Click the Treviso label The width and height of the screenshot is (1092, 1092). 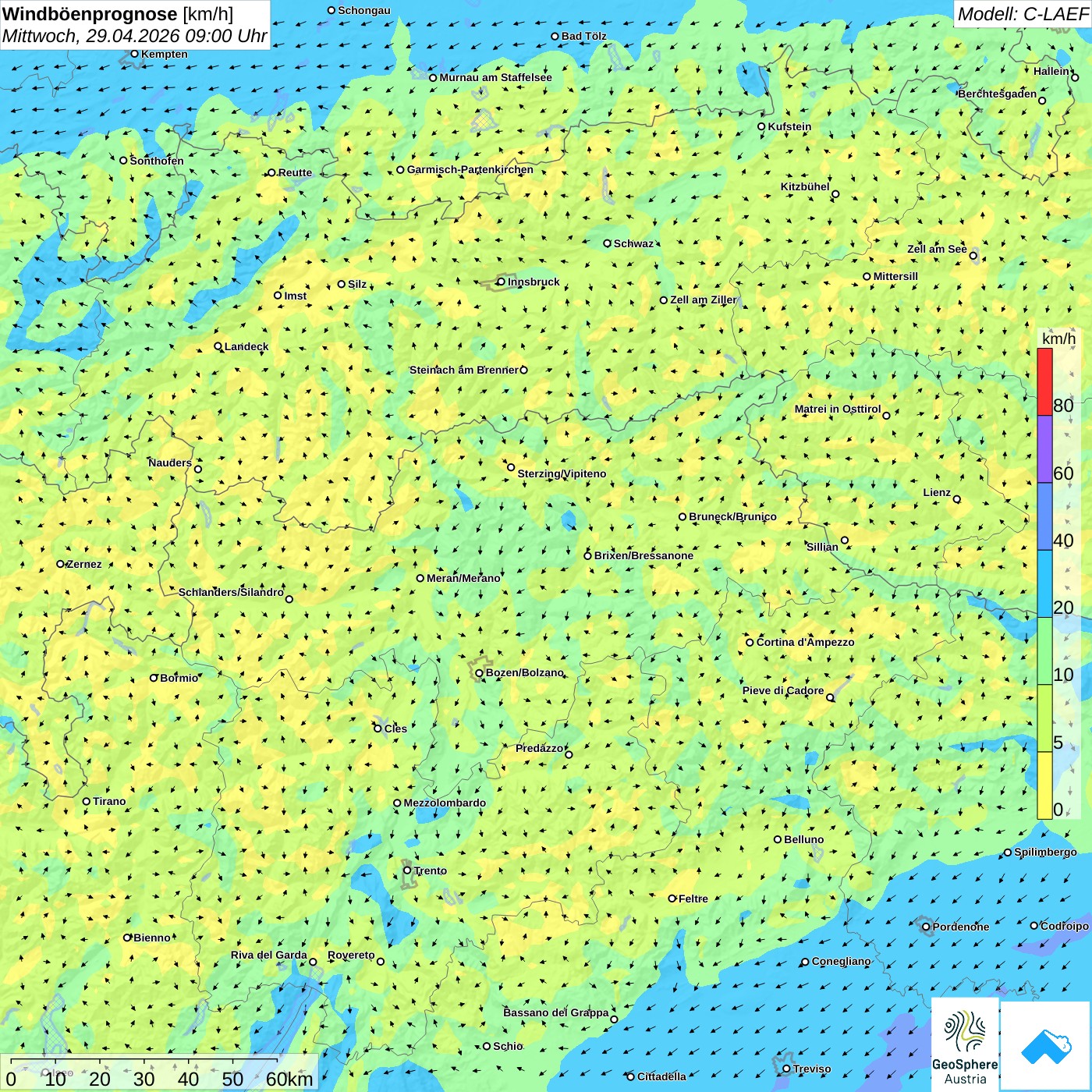pos(812,1069)
